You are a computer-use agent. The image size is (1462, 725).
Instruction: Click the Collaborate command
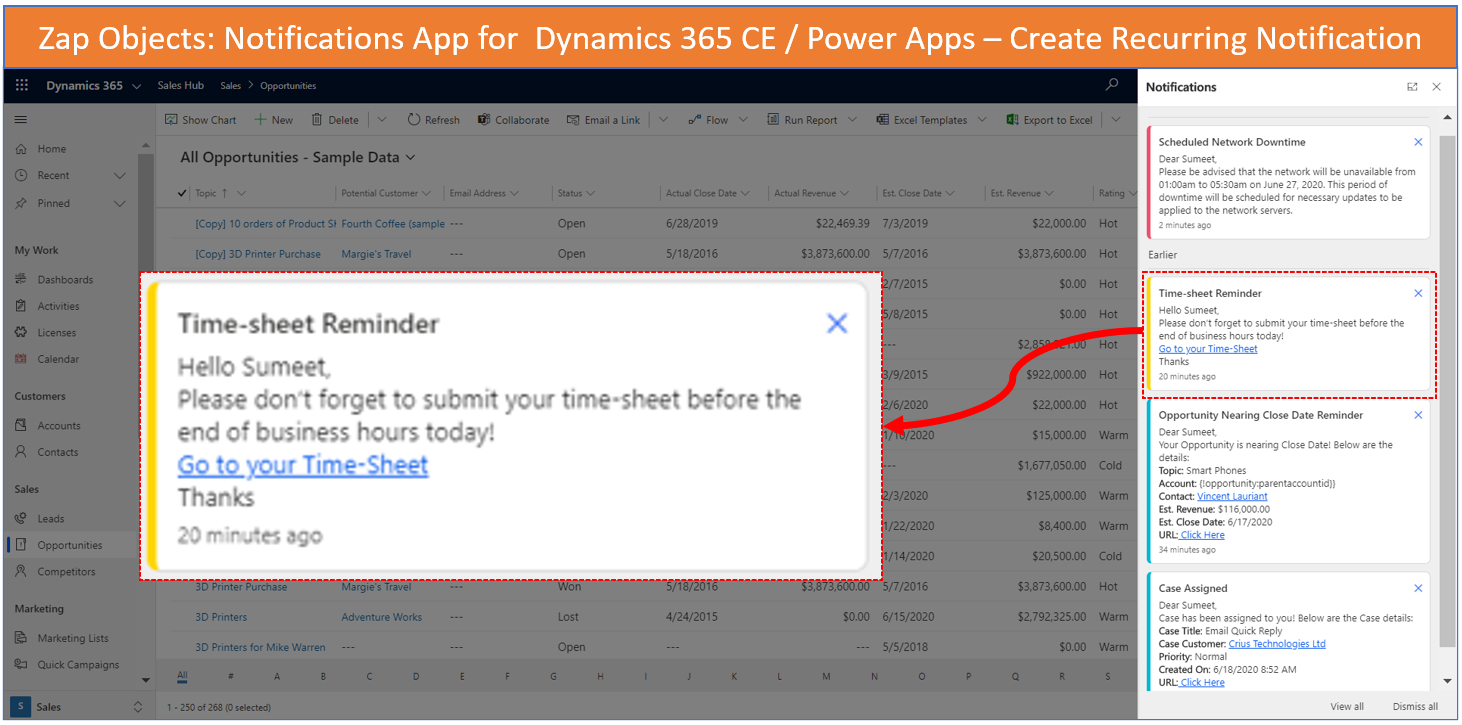[x=513, y=120]
